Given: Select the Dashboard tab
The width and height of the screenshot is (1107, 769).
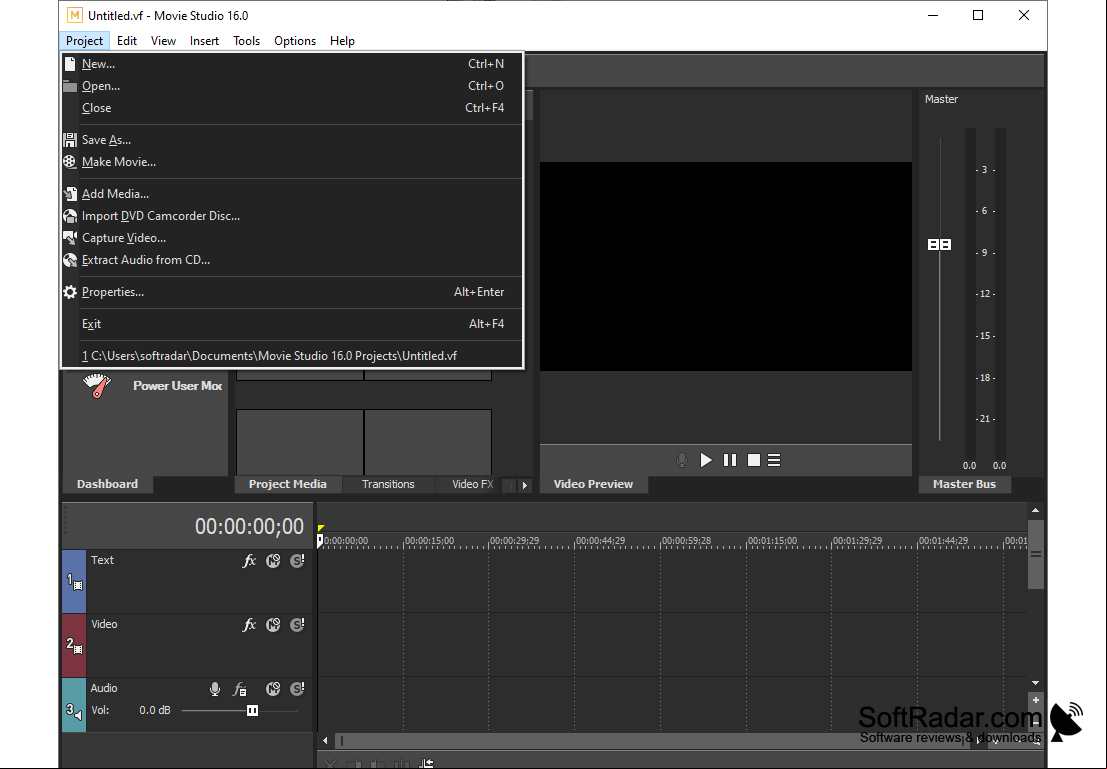Looking at the screenshot, I should click(x=107, y=484).
